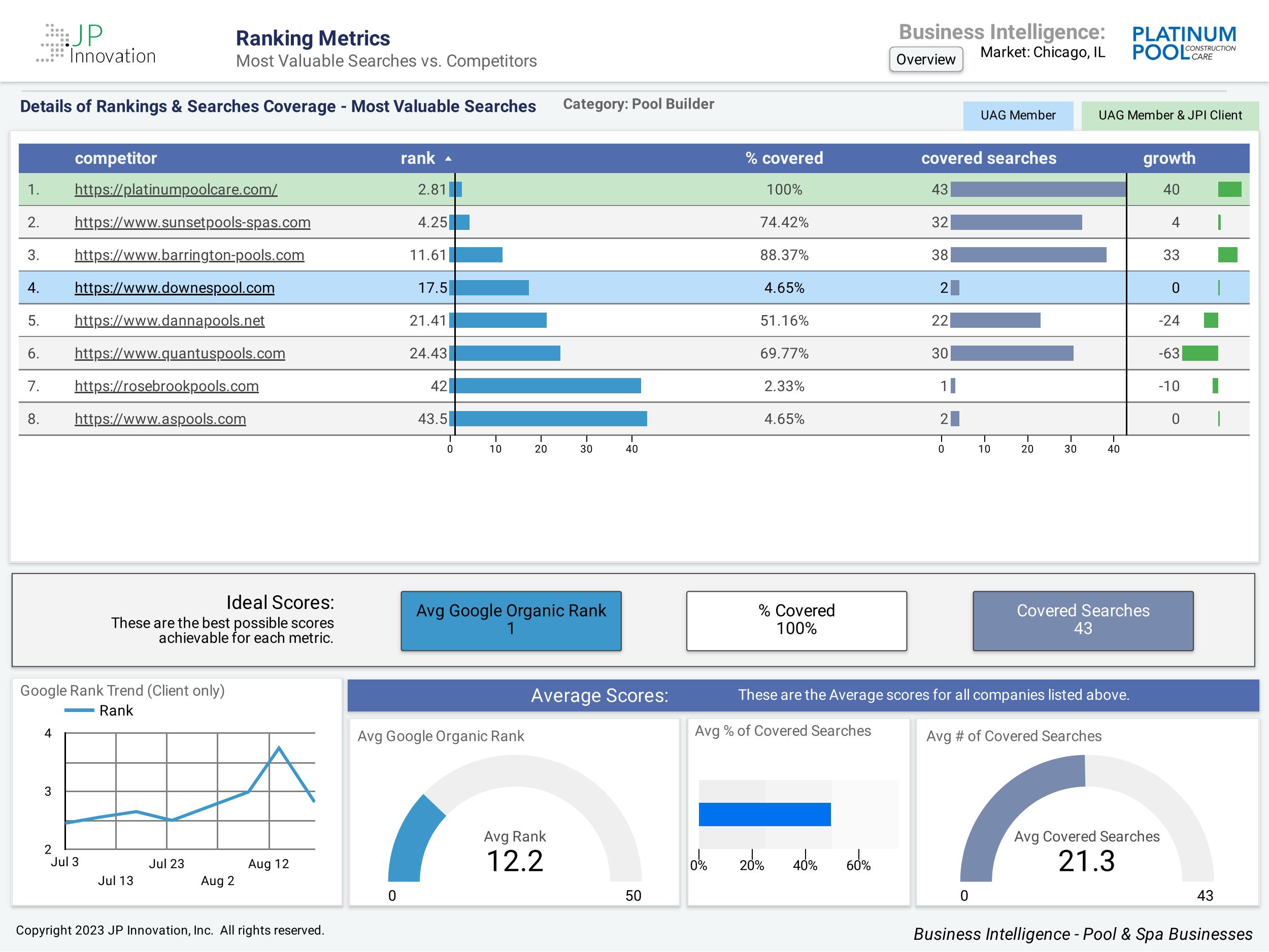Click the UAG Member legend box
The image size is (1269, 952).
coord(1018,115)
